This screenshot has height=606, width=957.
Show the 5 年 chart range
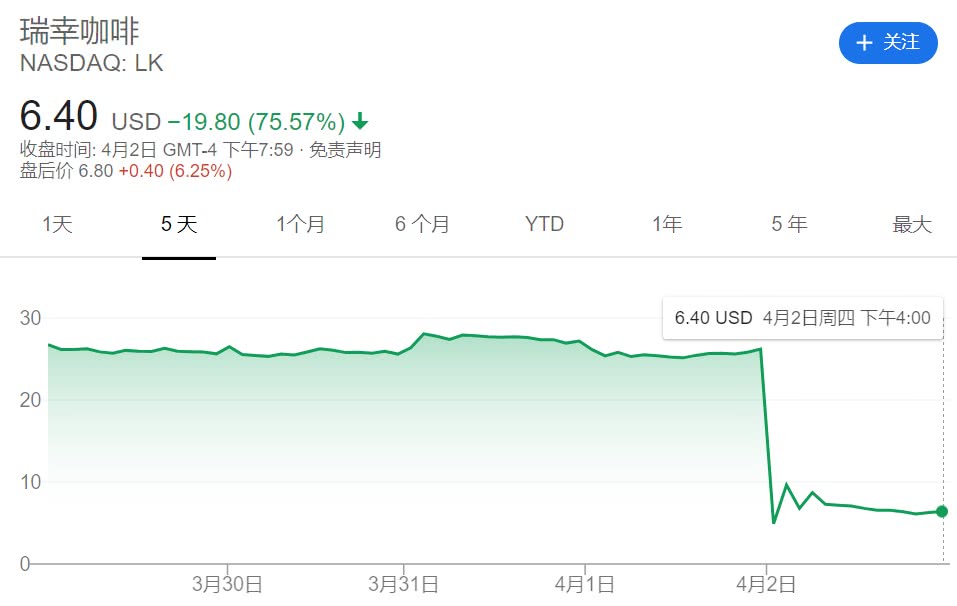point(789,225)
